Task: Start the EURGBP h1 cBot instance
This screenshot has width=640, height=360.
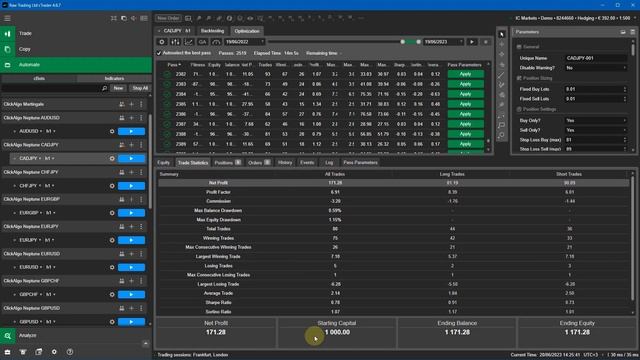Action: tap(131, 213)
